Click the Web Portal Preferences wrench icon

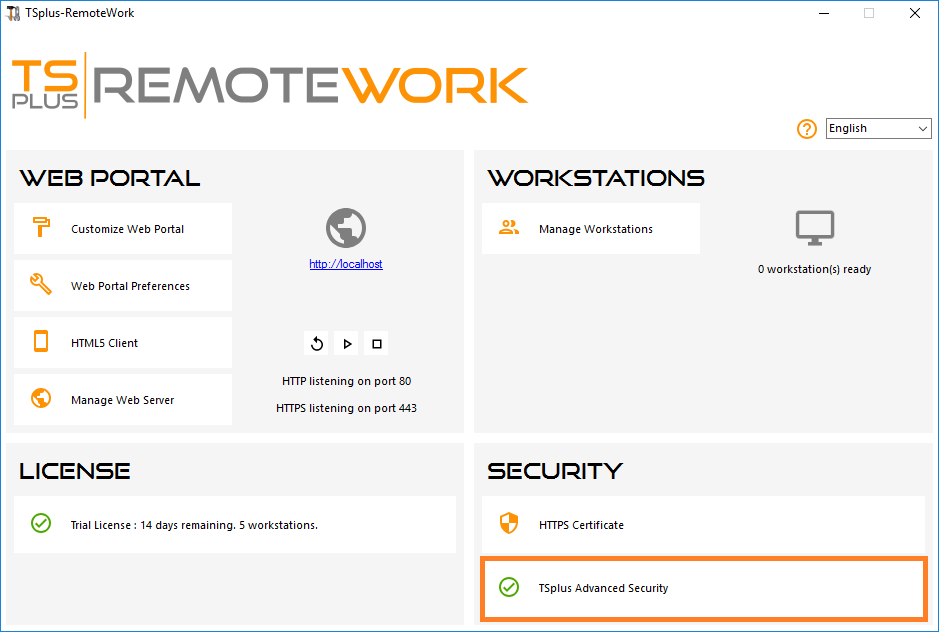pyautogui.click(x=40, y=285)
